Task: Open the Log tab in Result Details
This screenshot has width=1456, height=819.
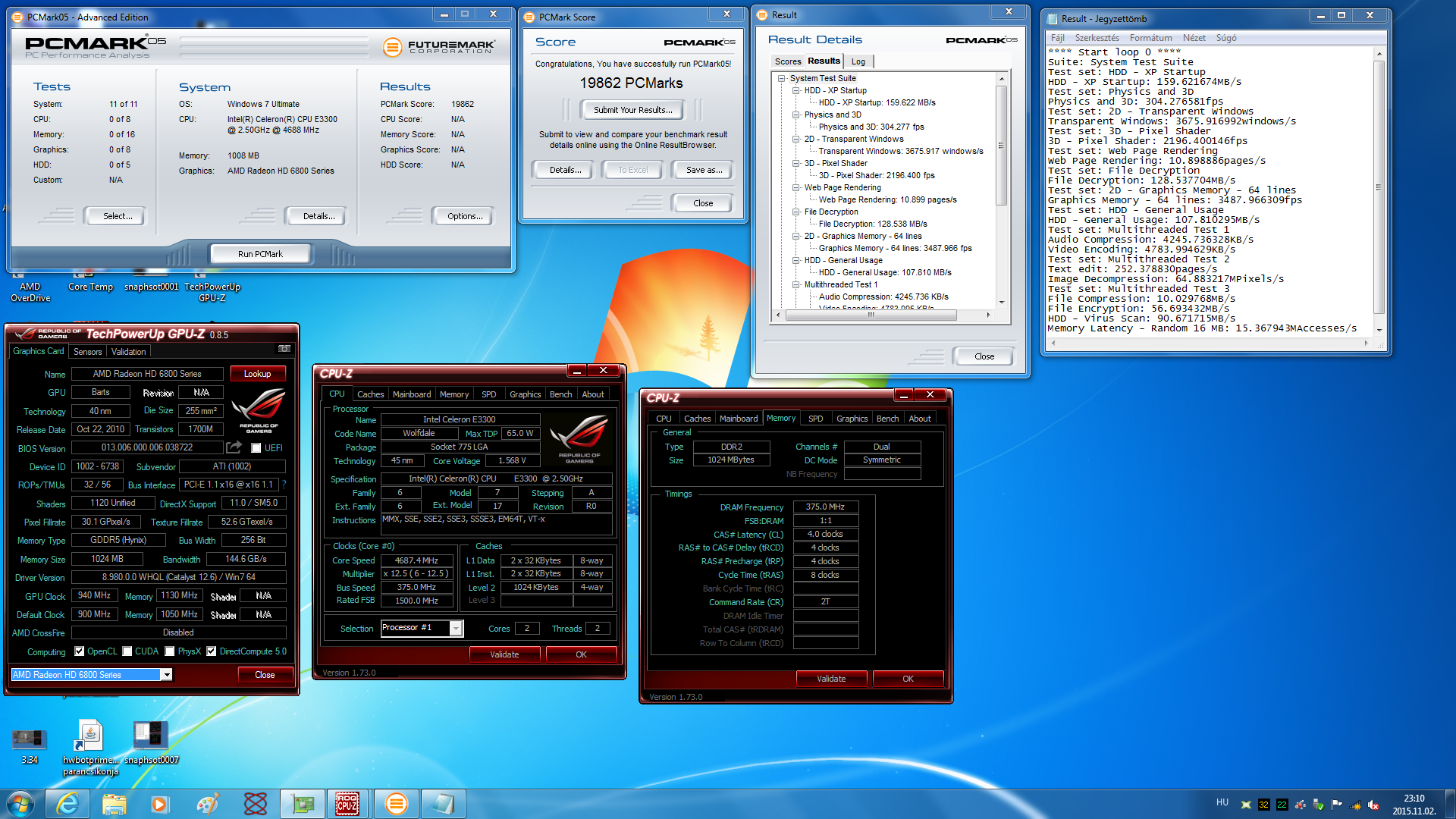Action: click(x=858, y=61)
